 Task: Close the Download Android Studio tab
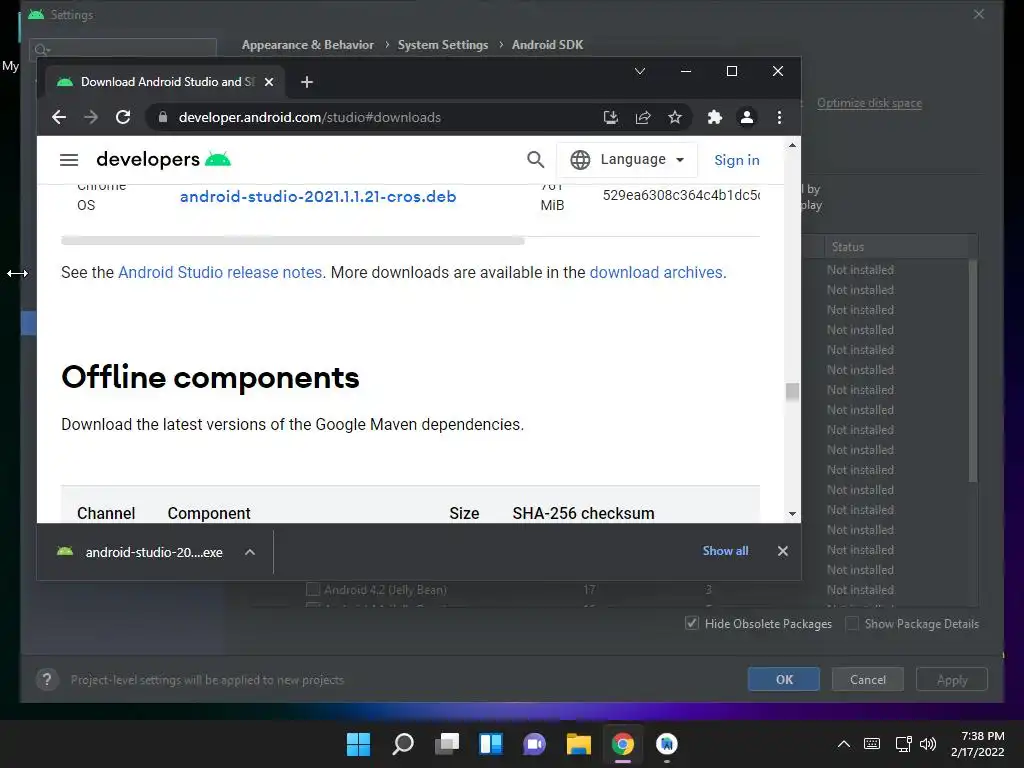(x=269, y=82)
